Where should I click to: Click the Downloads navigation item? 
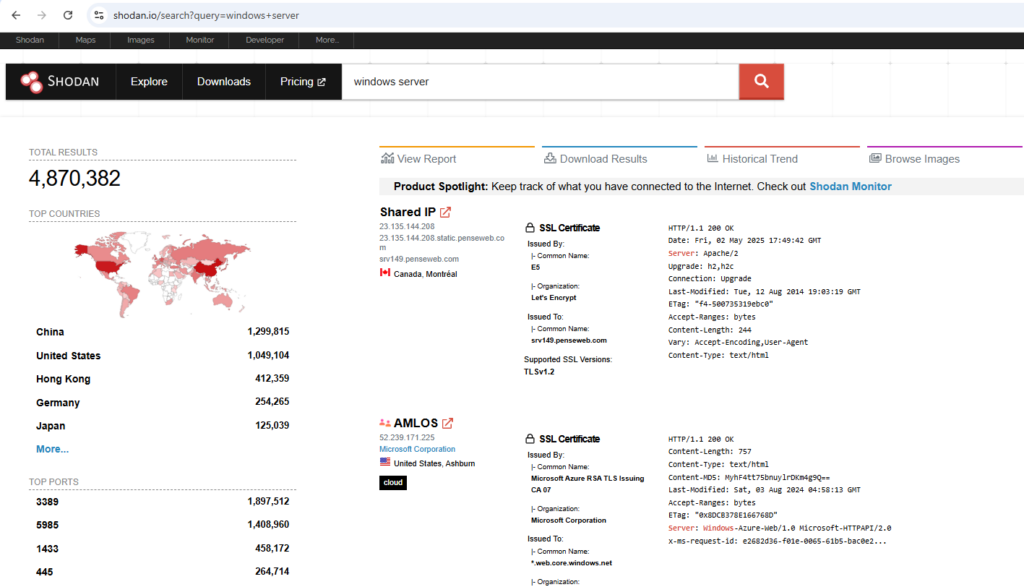click(224, 82)
